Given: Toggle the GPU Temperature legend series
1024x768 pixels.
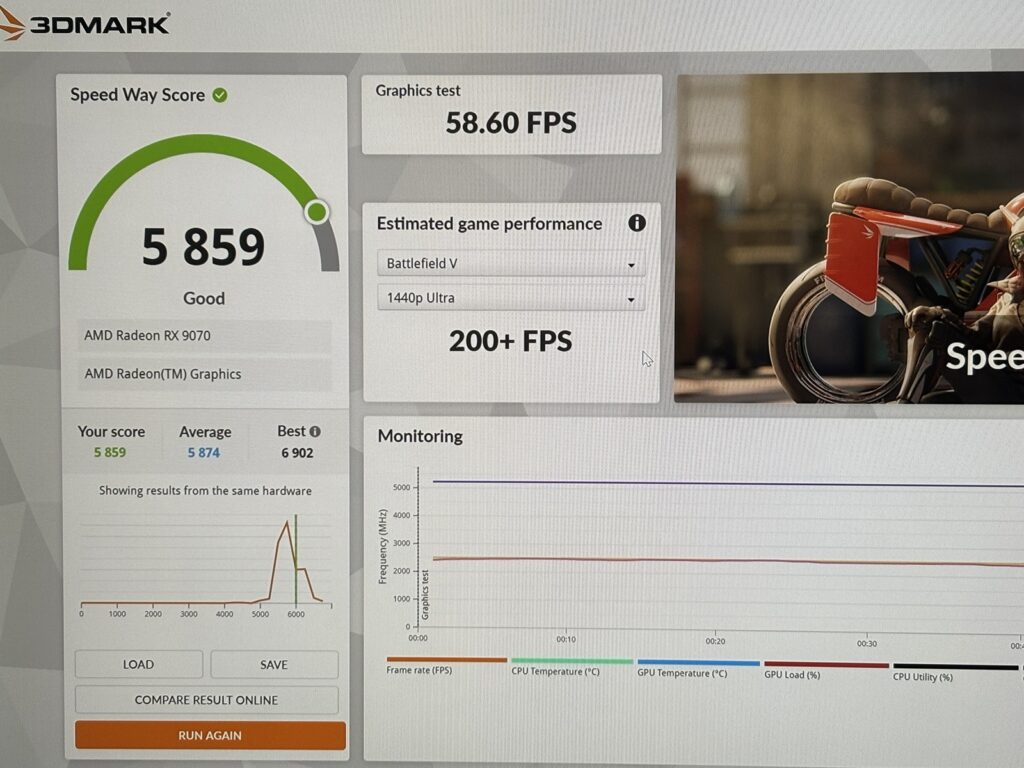Looking at the screenshot, I should point(682,672).
